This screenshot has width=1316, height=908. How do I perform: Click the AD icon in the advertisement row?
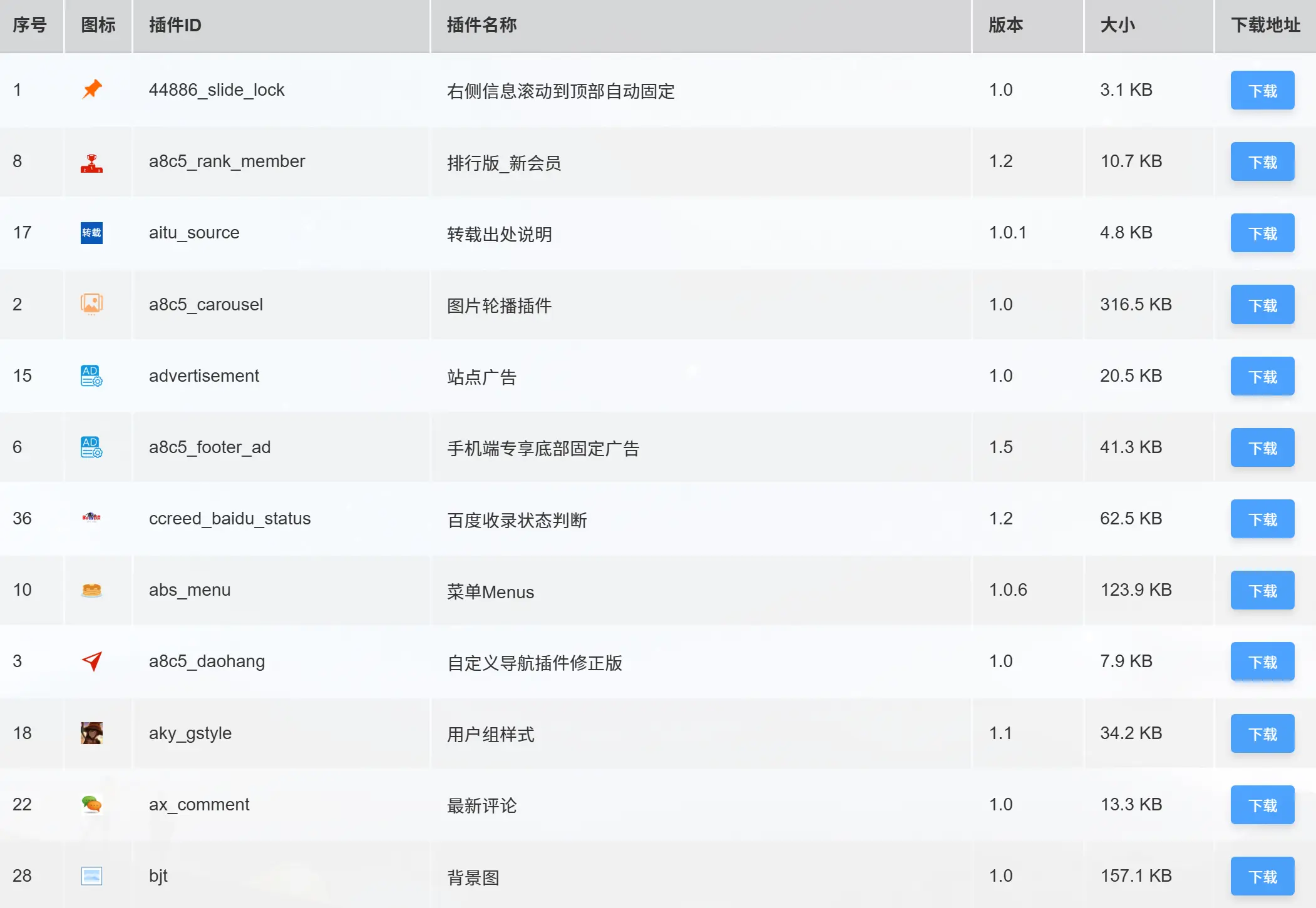tap(91, 375)
